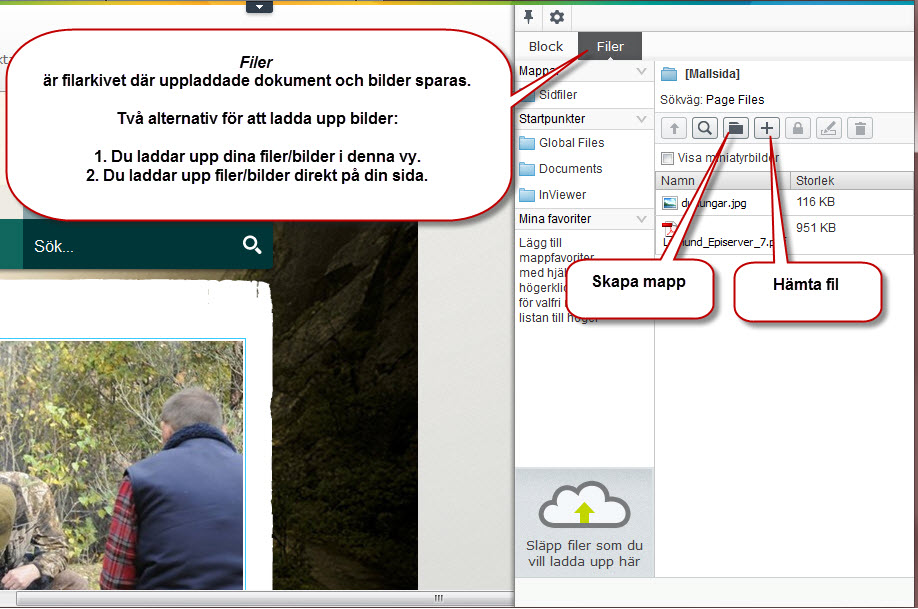Select the Episerver PDF file row
The image size is (918, 609).
click(784, 235)
